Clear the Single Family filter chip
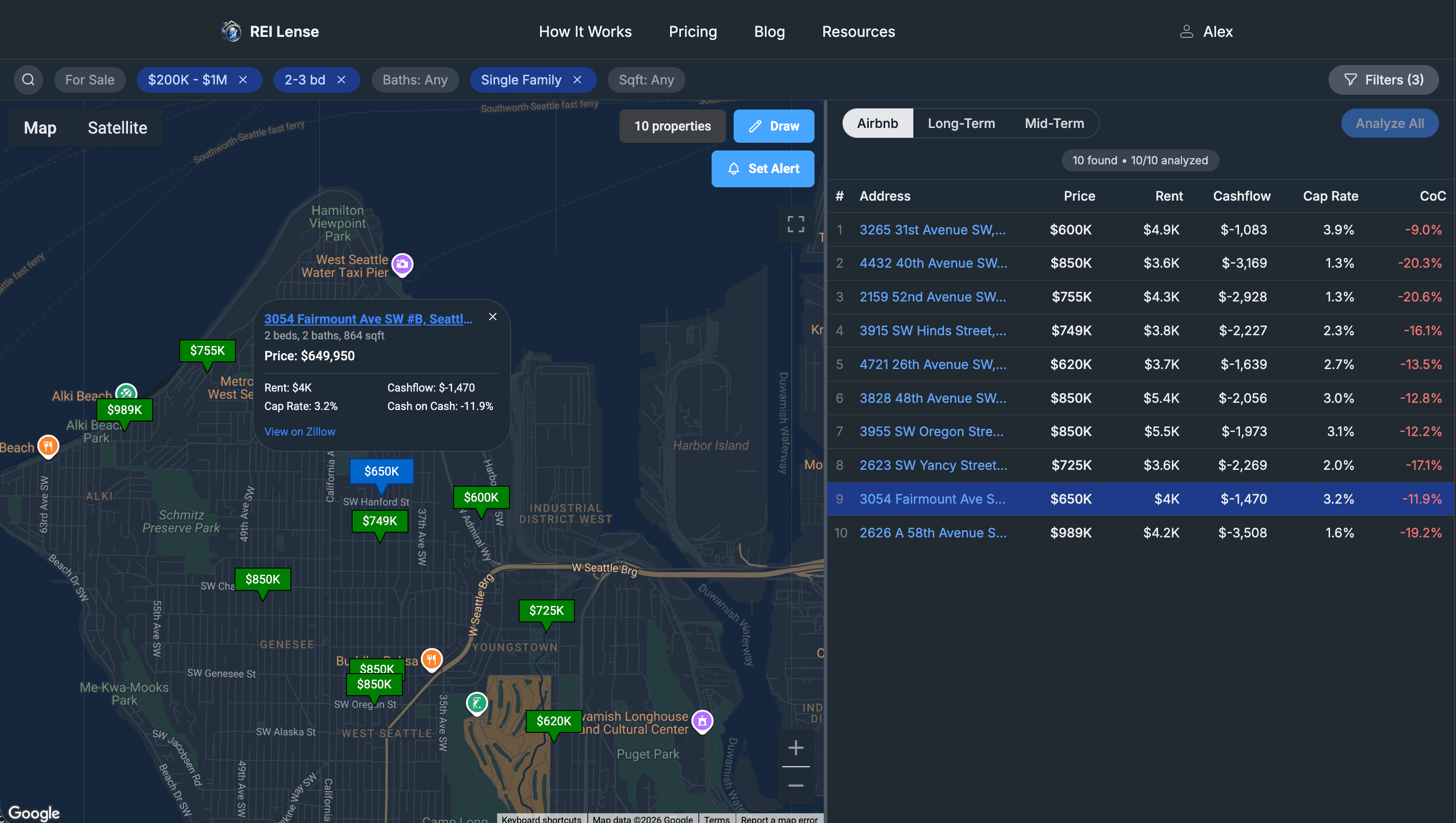The image size is (1456, 823). point(576,80)
